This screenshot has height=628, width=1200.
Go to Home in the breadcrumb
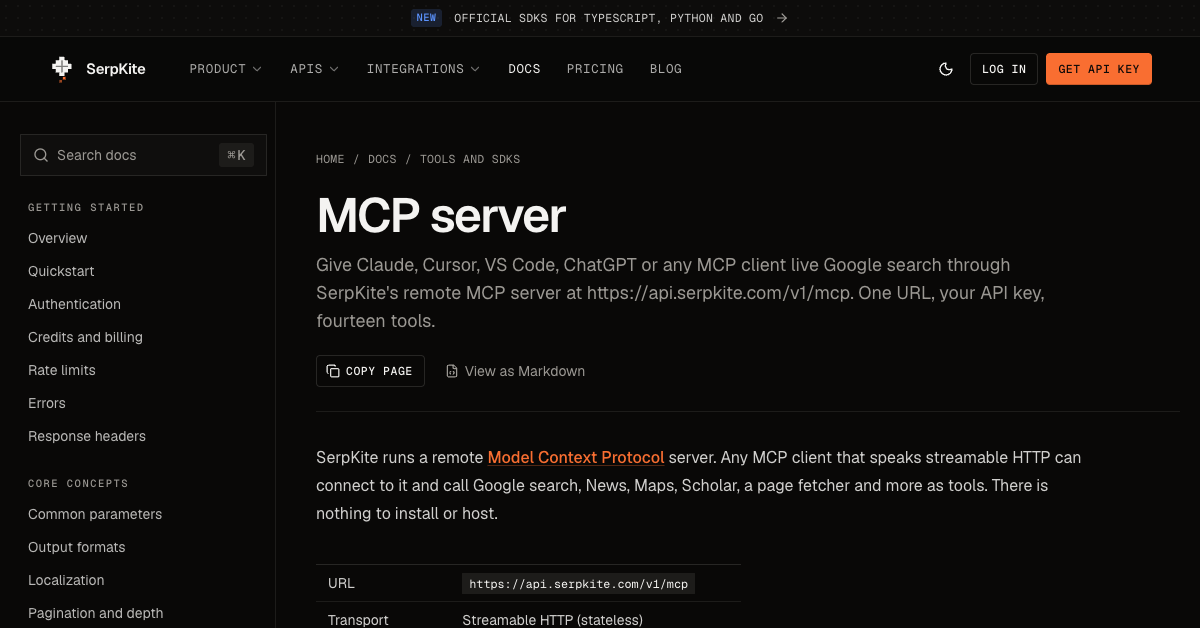(x=330, y=159)
